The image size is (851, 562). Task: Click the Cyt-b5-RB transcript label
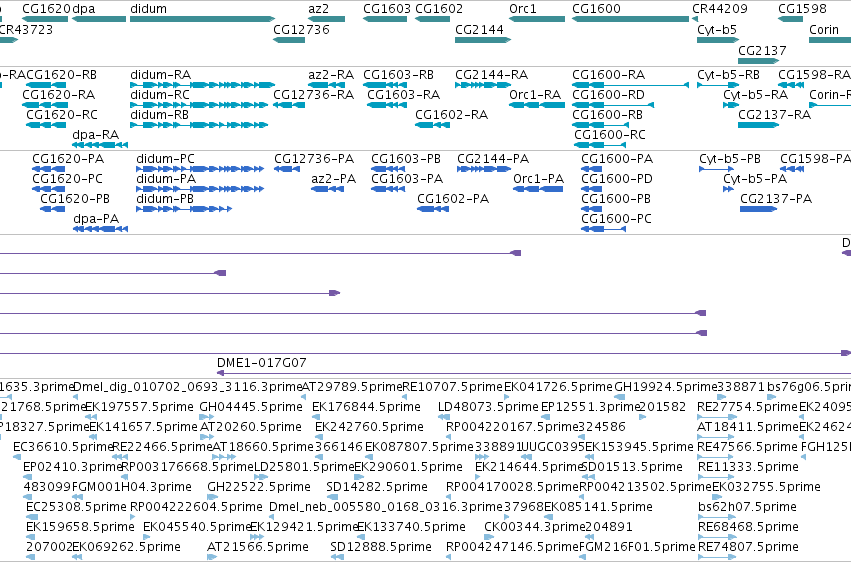pyautogui.click(x=728, y=75)
